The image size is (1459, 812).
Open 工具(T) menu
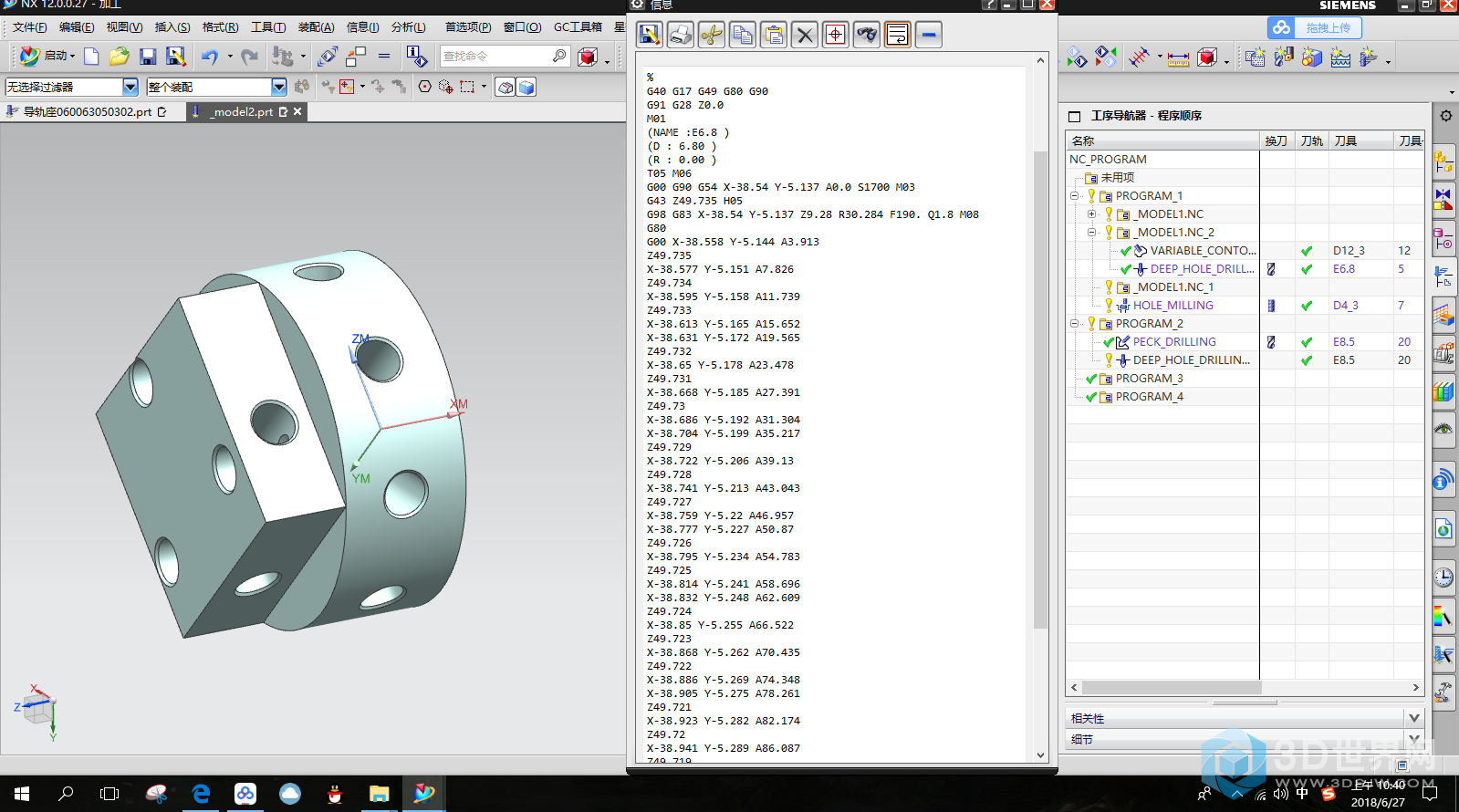pyautogui.click(x=268, y=27)
